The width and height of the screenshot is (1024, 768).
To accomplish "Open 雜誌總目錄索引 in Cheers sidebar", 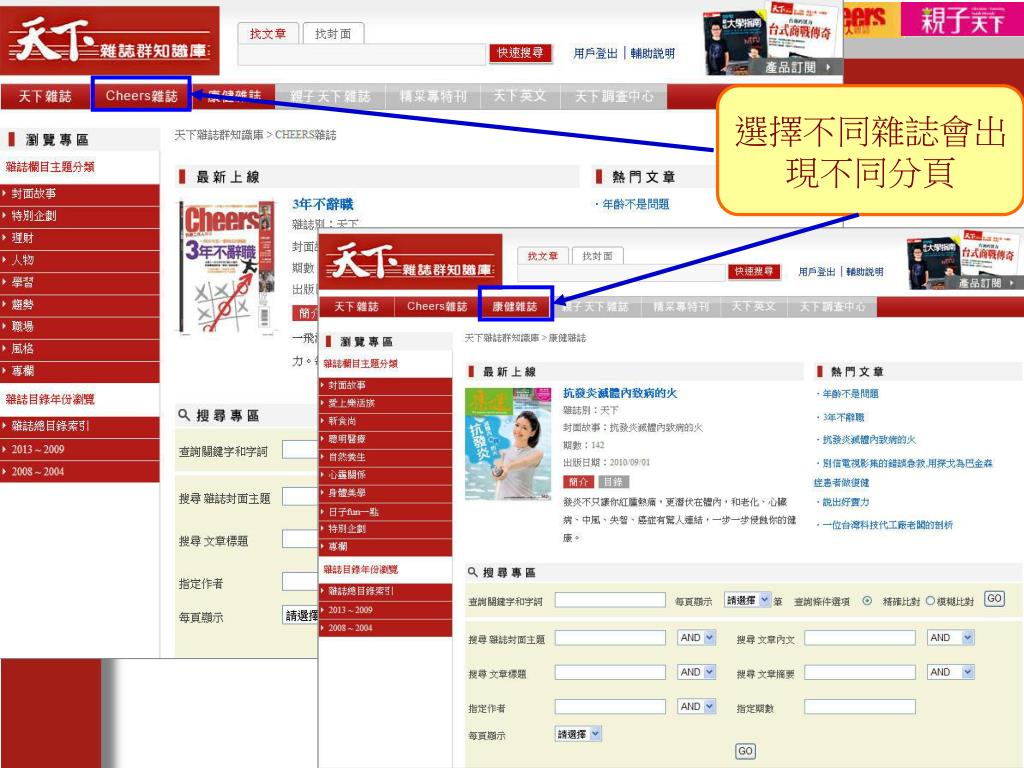I will 80,426.
